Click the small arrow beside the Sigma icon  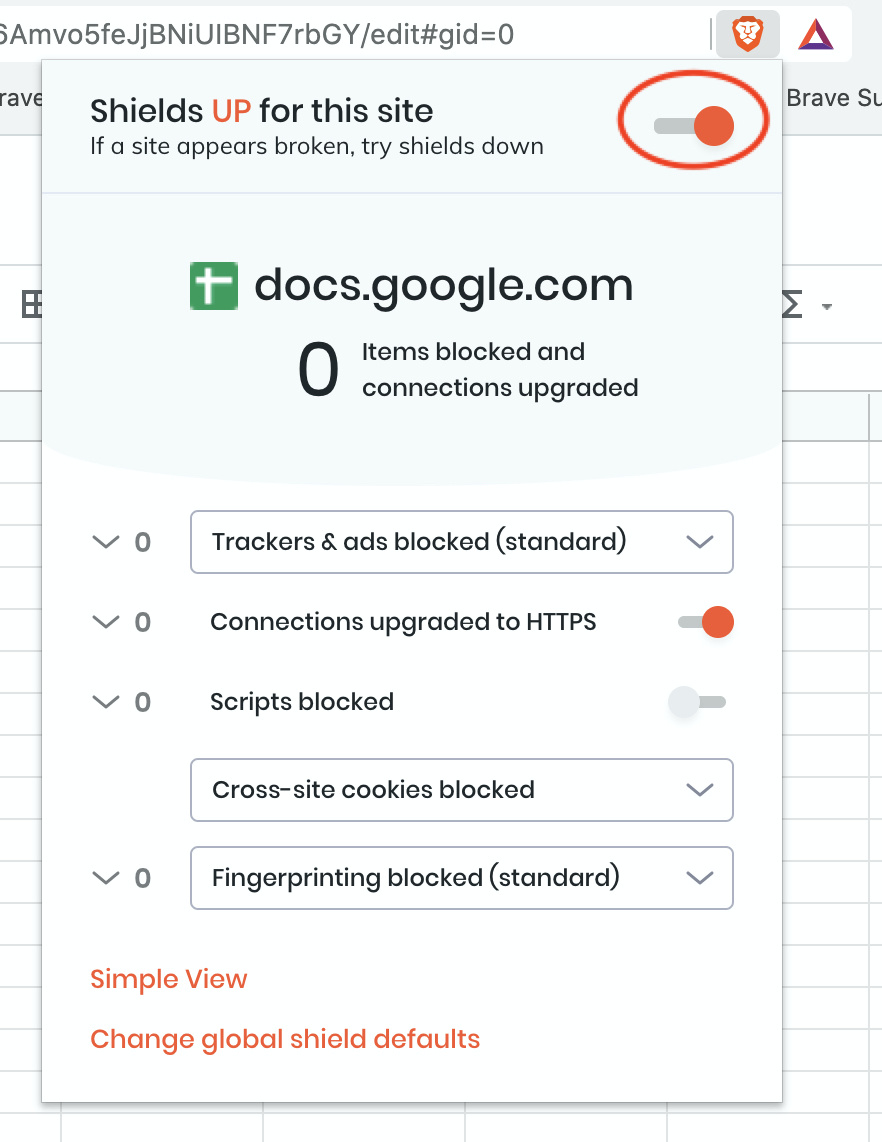click(827, 307)
